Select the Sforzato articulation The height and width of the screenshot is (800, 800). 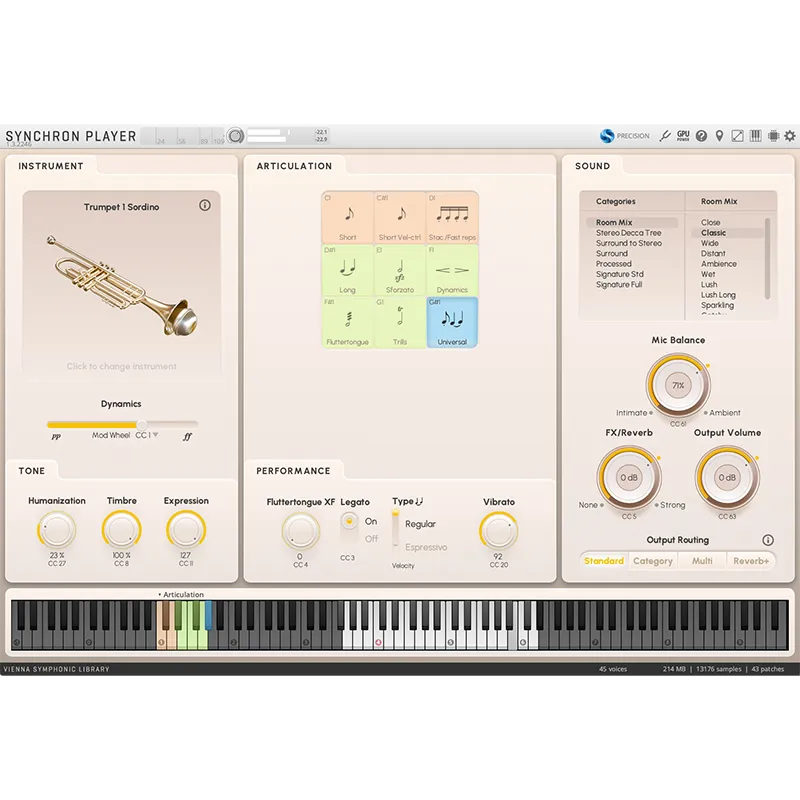tap(400, 270)
